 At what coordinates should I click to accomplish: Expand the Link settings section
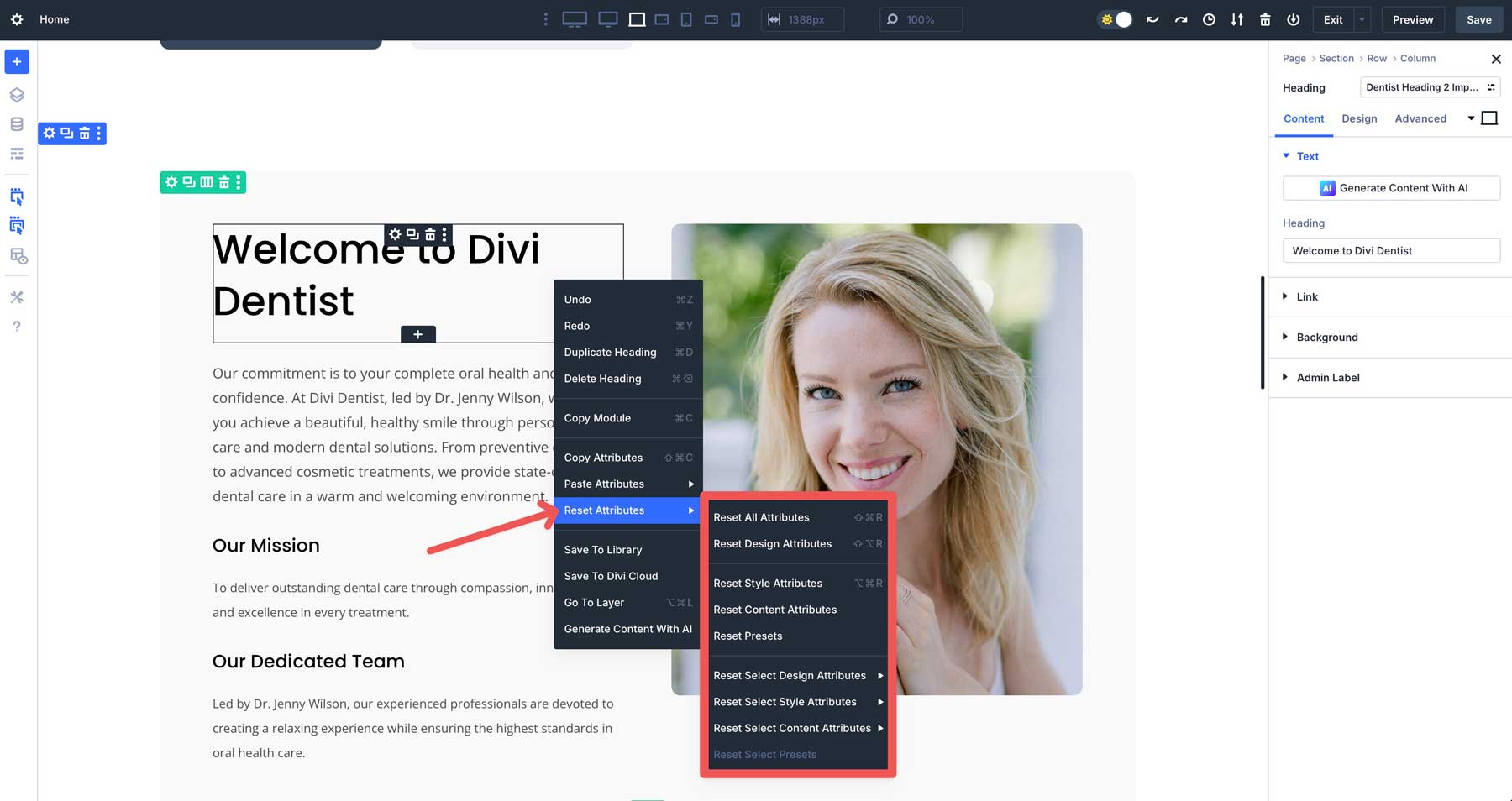[1307, 296]
